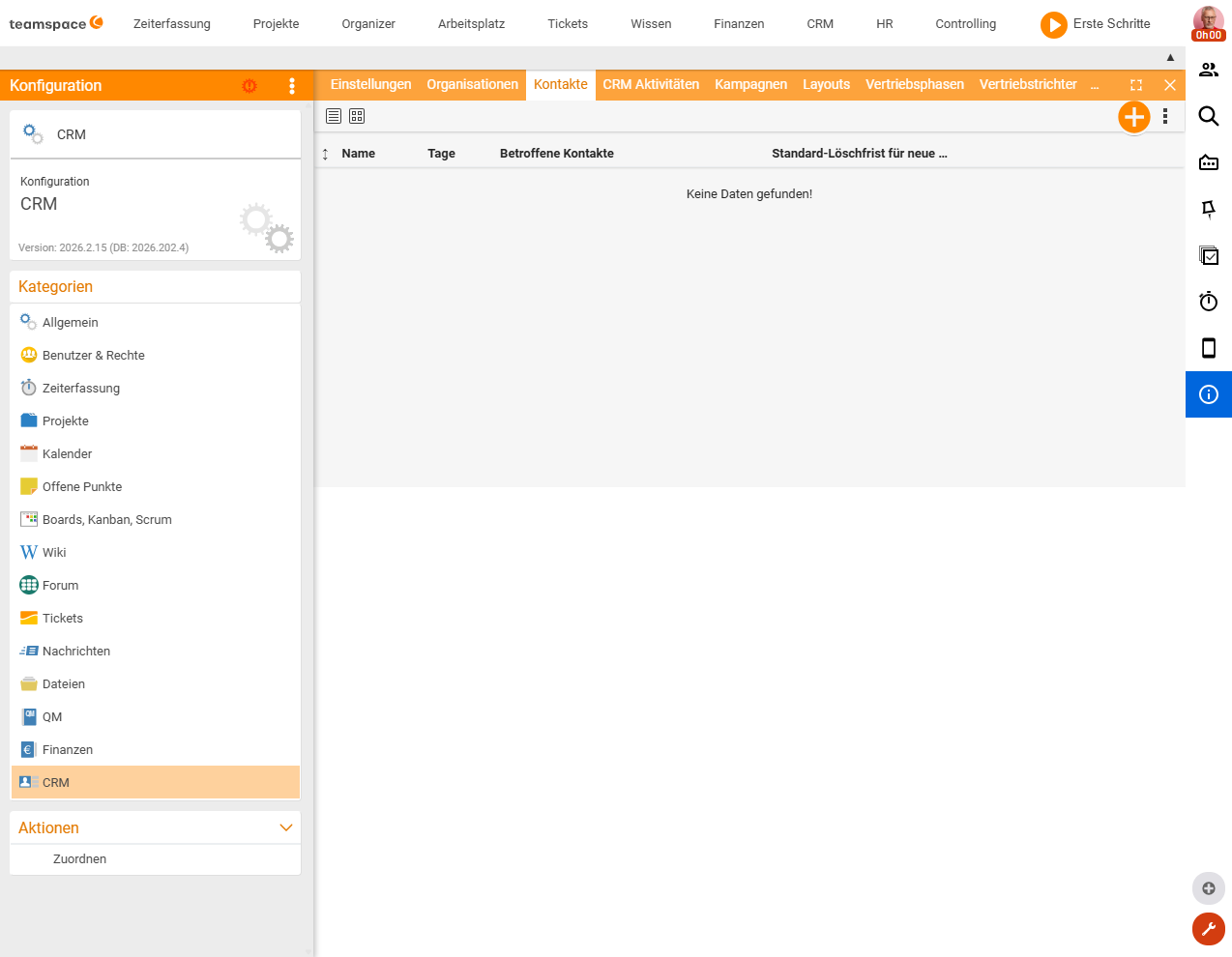Switch to the Kampagnen tab
The image size is (1232, 957).
[x=751, y=85]
